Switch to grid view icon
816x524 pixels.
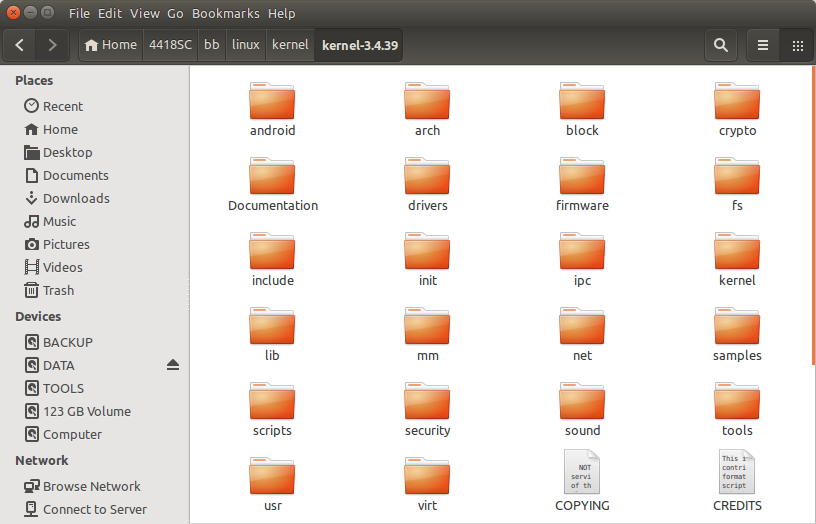797,45
